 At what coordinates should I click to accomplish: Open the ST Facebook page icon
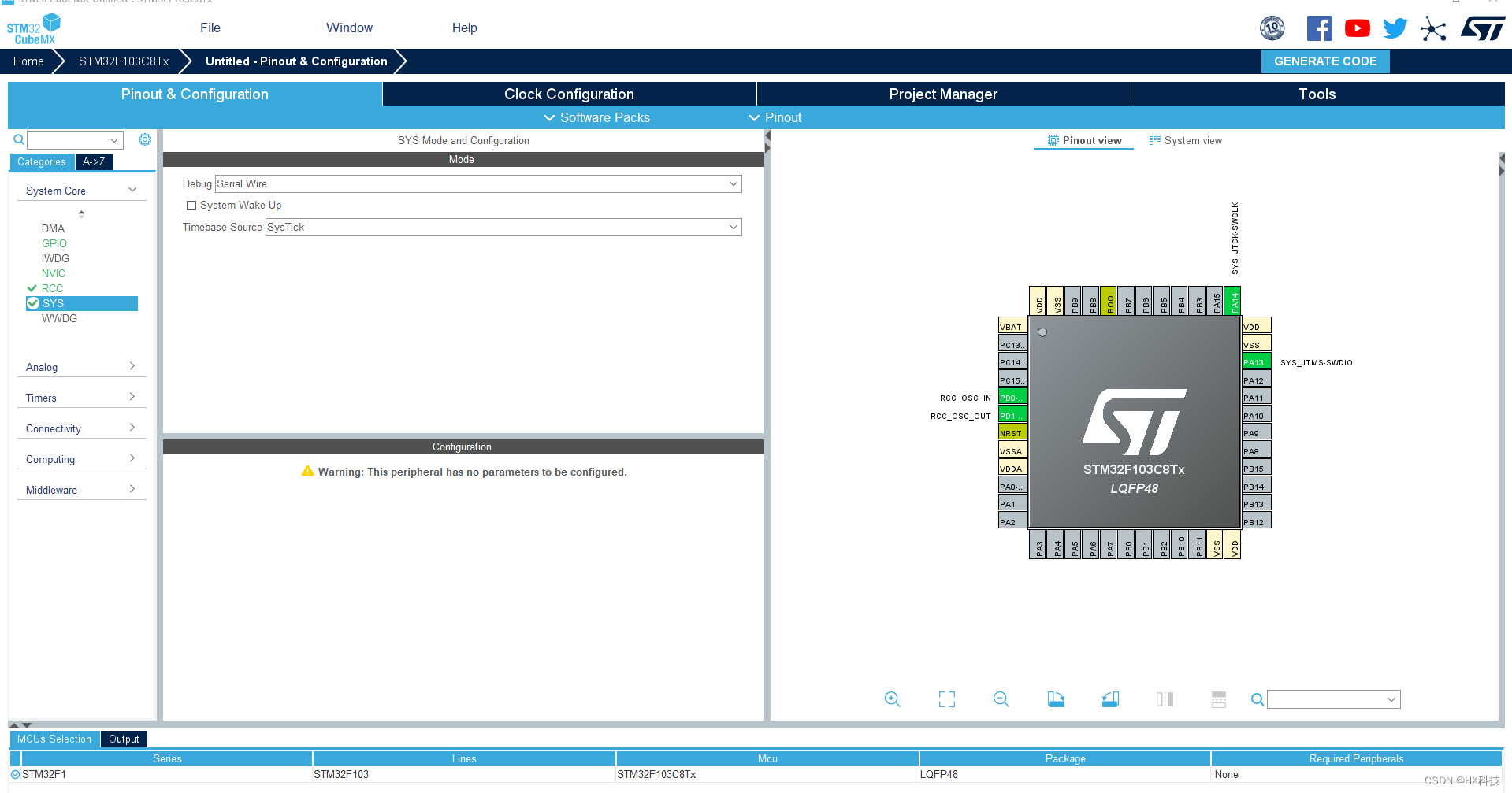(x=1319, y=28)
